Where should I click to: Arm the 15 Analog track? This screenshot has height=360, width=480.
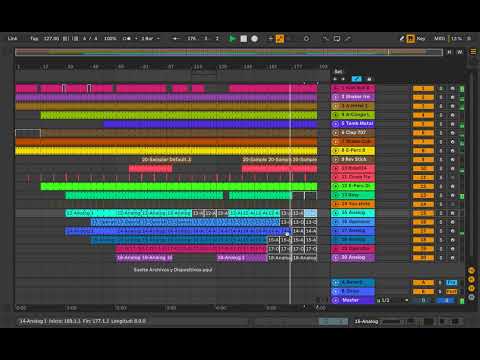[452, 213]
